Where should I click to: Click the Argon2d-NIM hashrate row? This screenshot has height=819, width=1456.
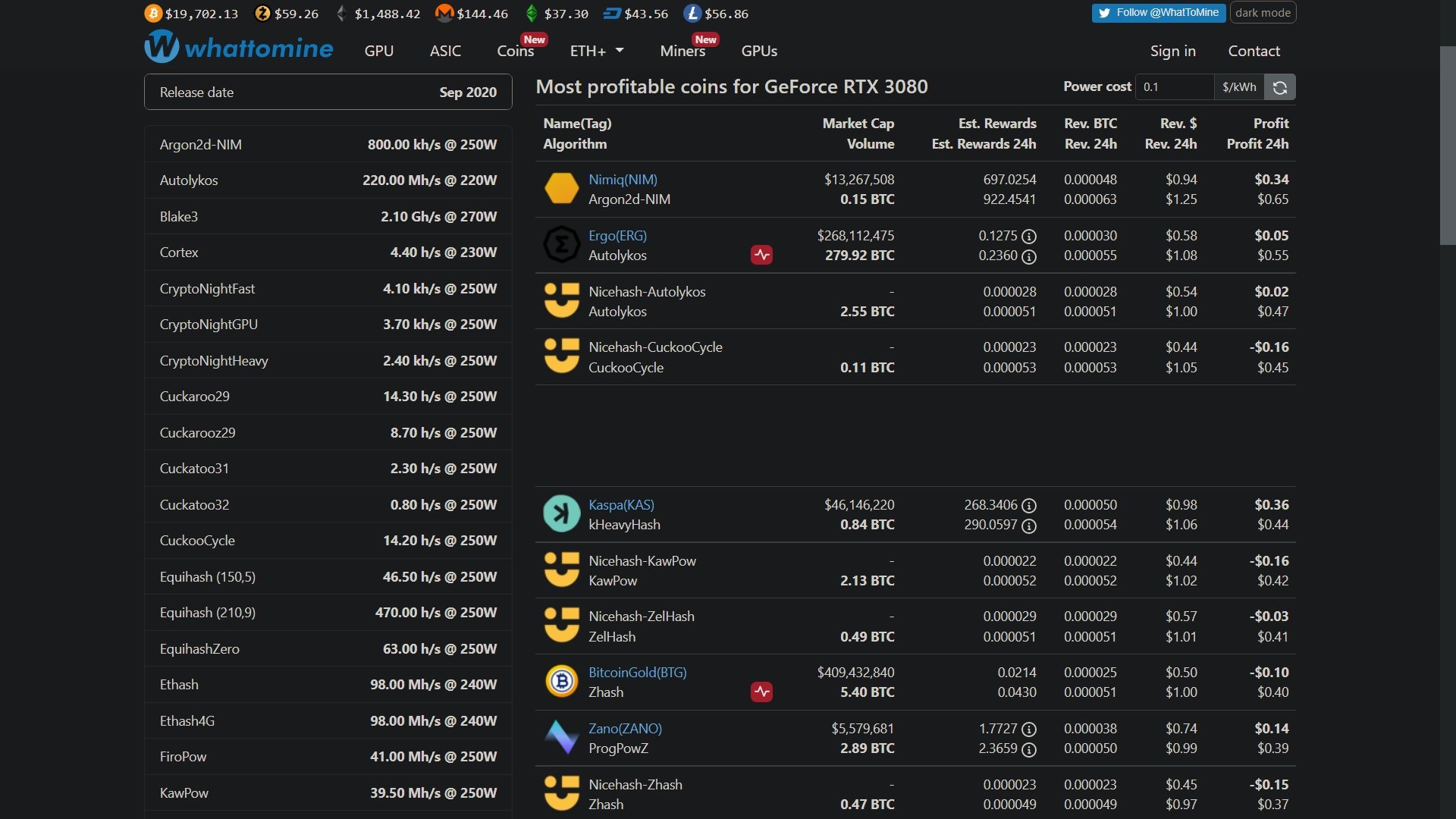click(328, 144)
